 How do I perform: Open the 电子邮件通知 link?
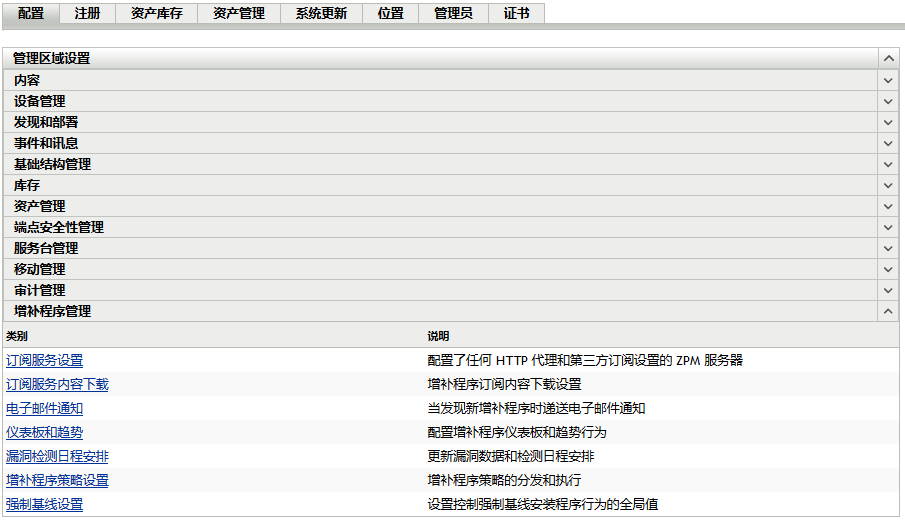click(x=44, y=409)
